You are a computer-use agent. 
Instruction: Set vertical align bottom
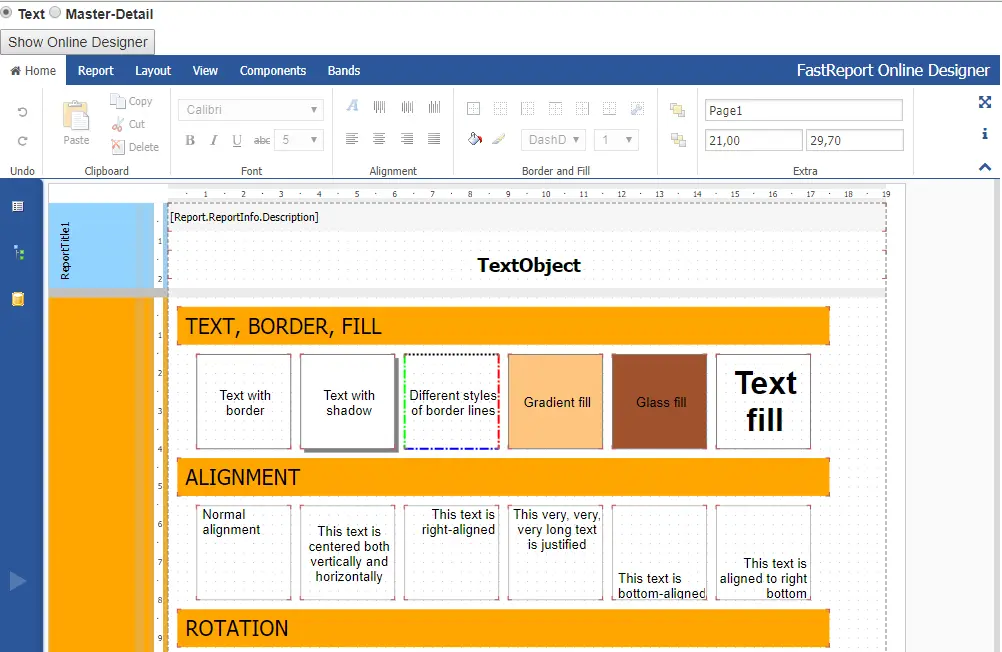[x=435, y=107]
